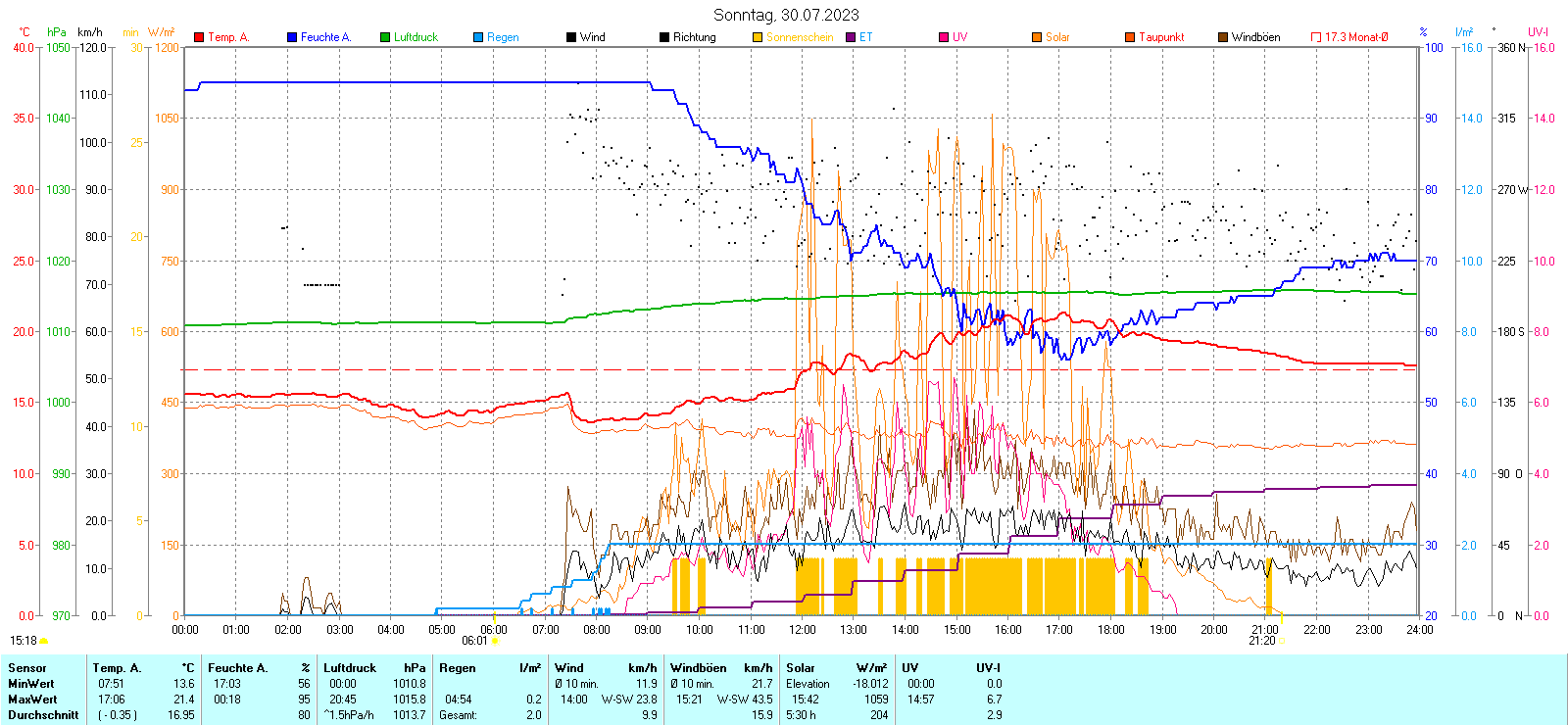Click the sun icon next to 15:18
Screen dimensions: 1568x725
point(44,641)
